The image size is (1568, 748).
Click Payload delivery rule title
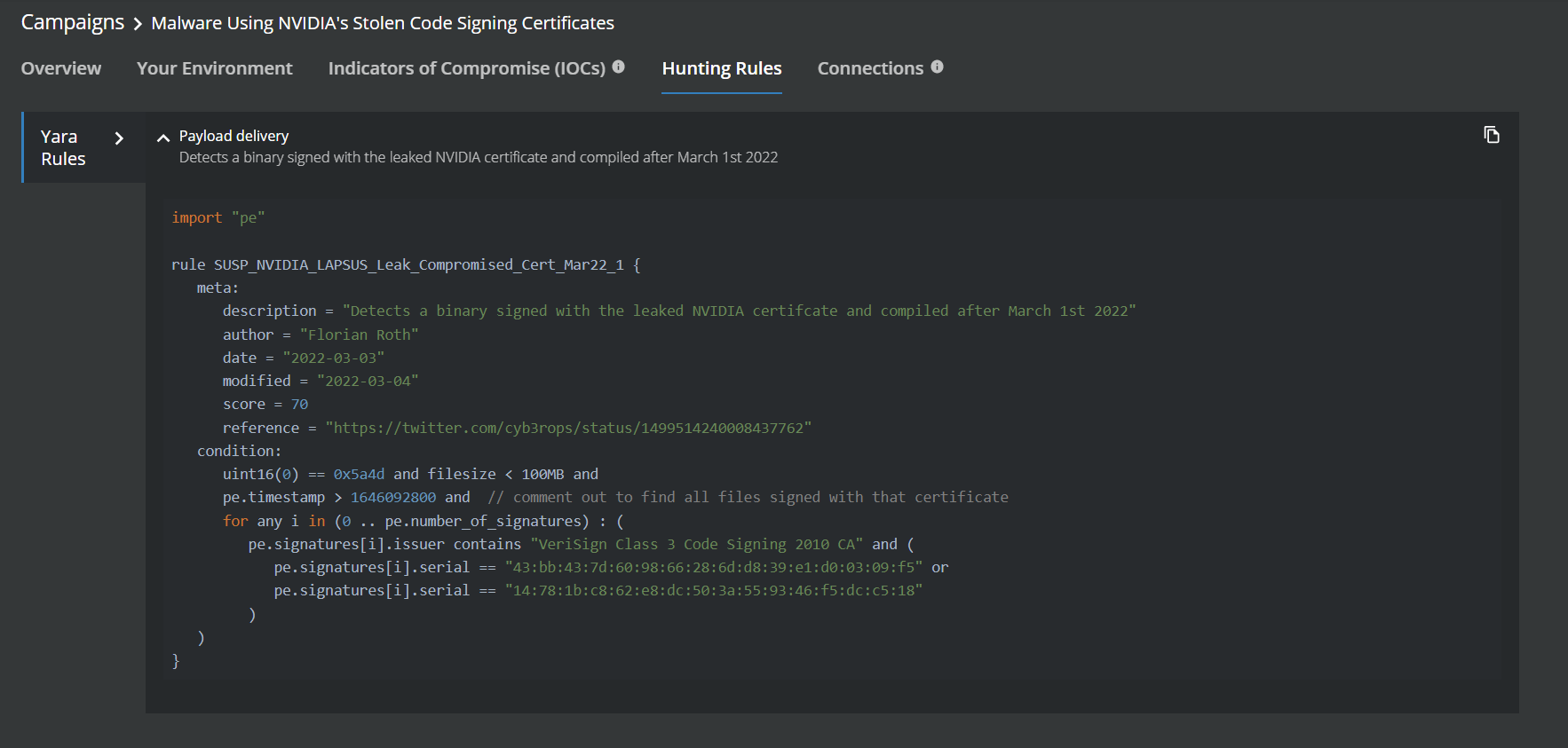234,136
